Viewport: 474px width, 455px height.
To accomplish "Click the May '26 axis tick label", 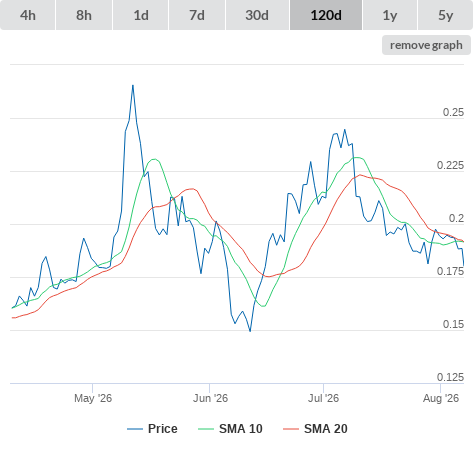I will pyautogui.click(x=93, y=398).
